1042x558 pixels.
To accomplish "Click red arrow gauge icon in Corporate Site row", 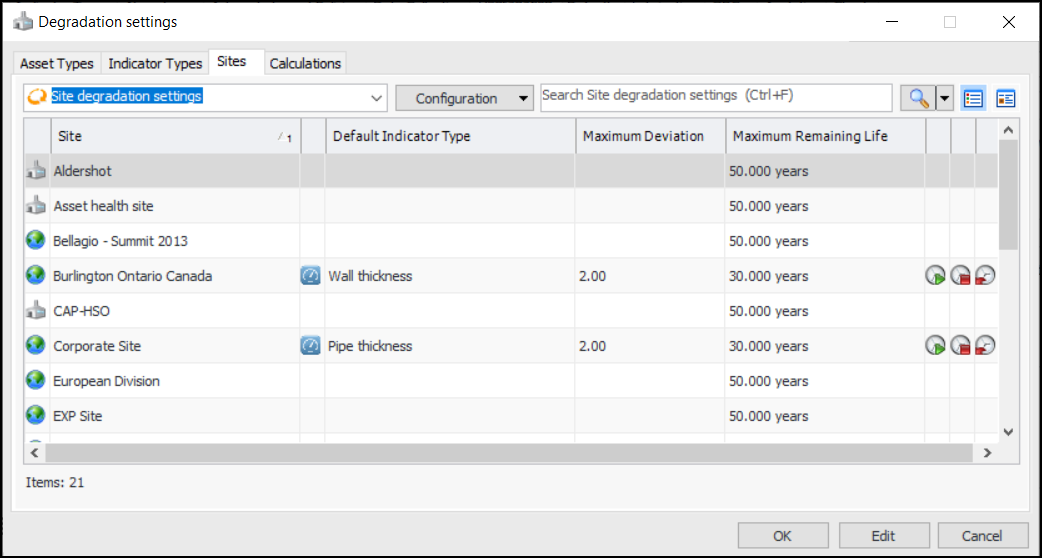I will point(986,346).
